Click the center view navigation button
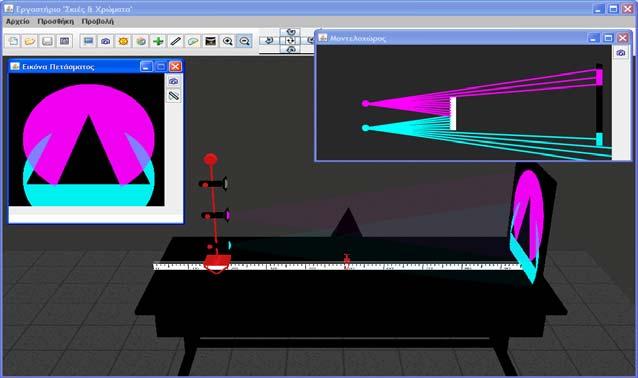The height and width of the screenshot is (378, 638). click(291, 40)
